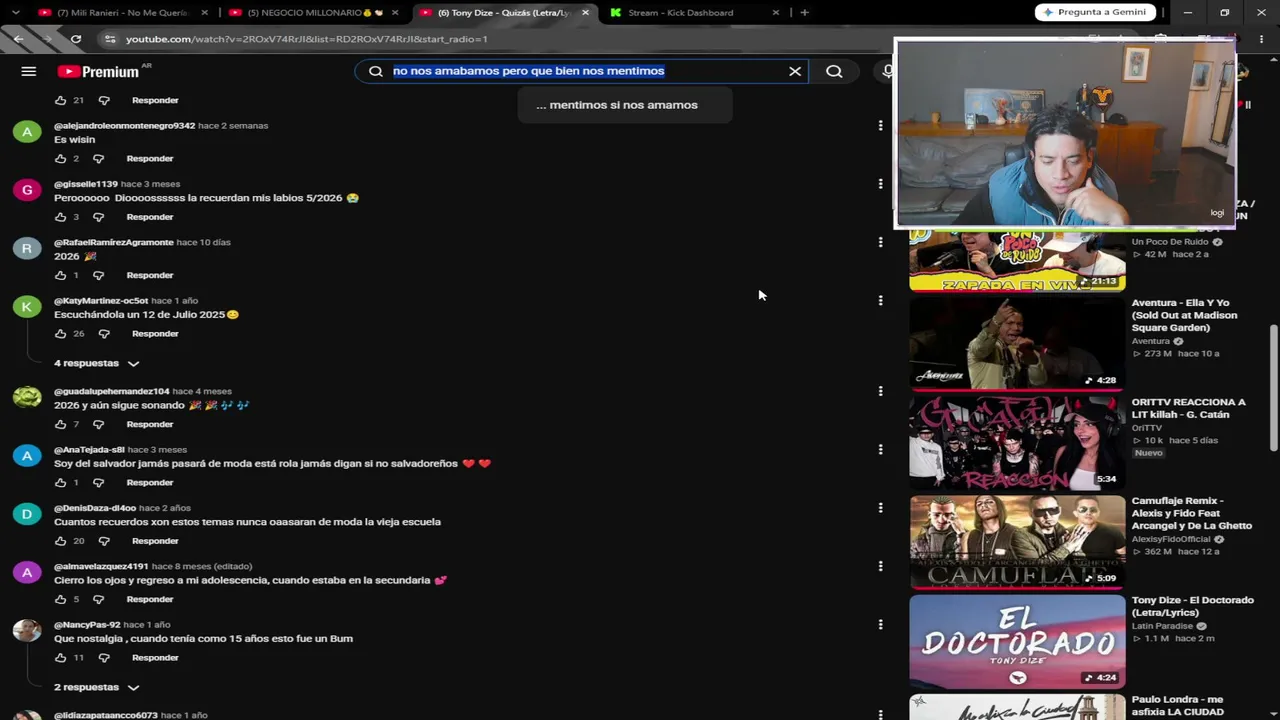The height and width of the screenshot is (720, 1280).
Task: Open the @DenisDaza-dl4oo channel link
Action: pos(95,508)
